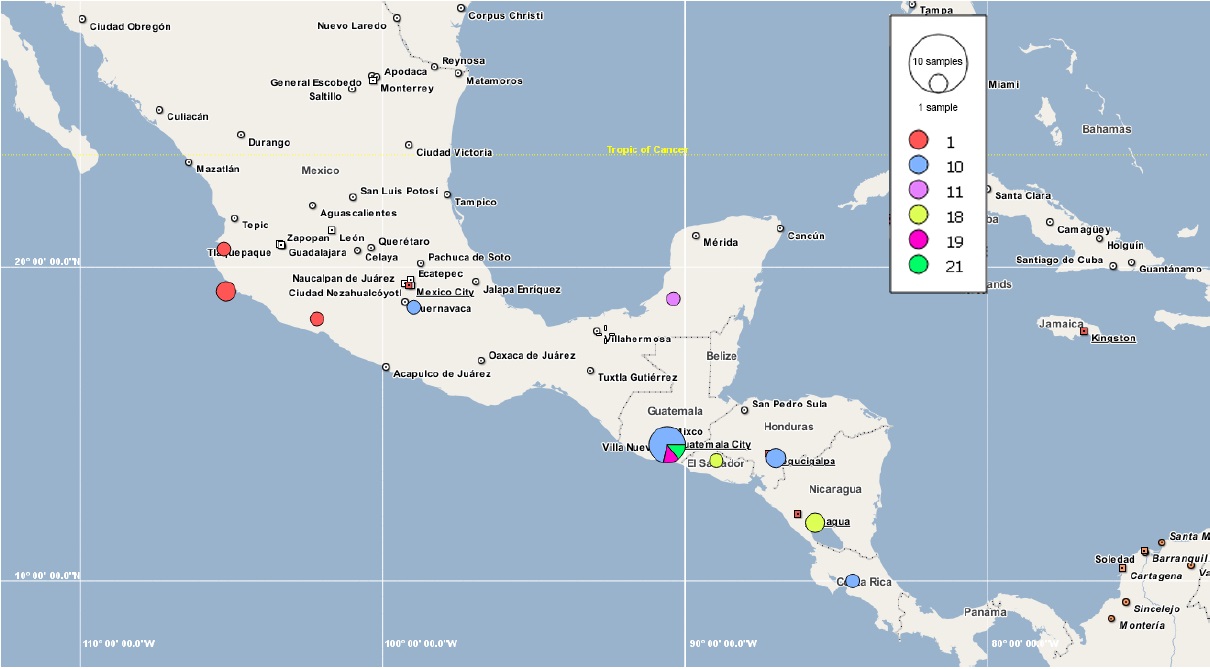Select the blue marker beside Juticalpa
Image resolution: width=1210 pixels, height=669 pixels.
point(775,457)
